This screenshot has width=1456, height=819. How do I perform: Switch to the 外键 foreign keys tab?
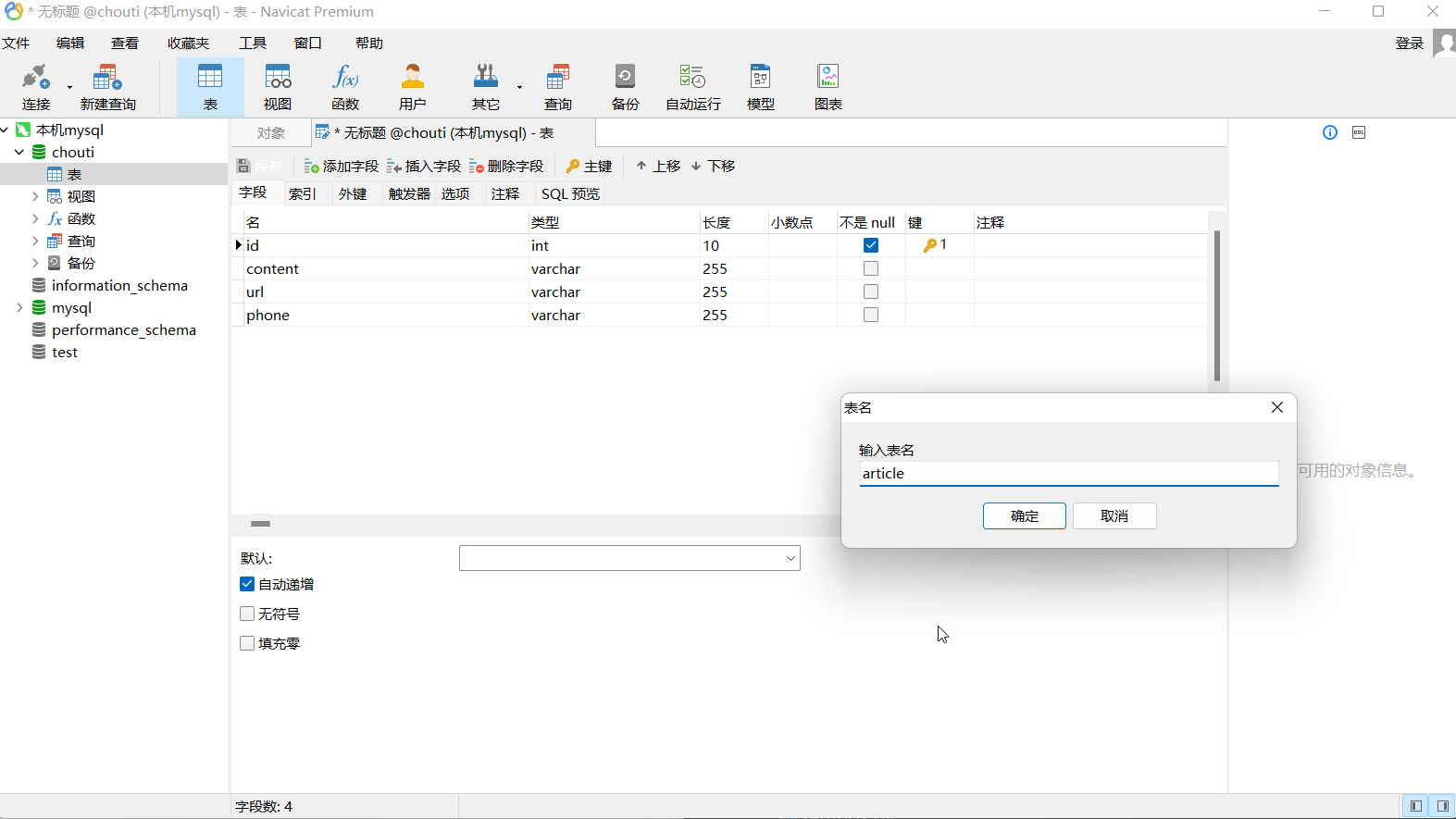pos(353,193)
